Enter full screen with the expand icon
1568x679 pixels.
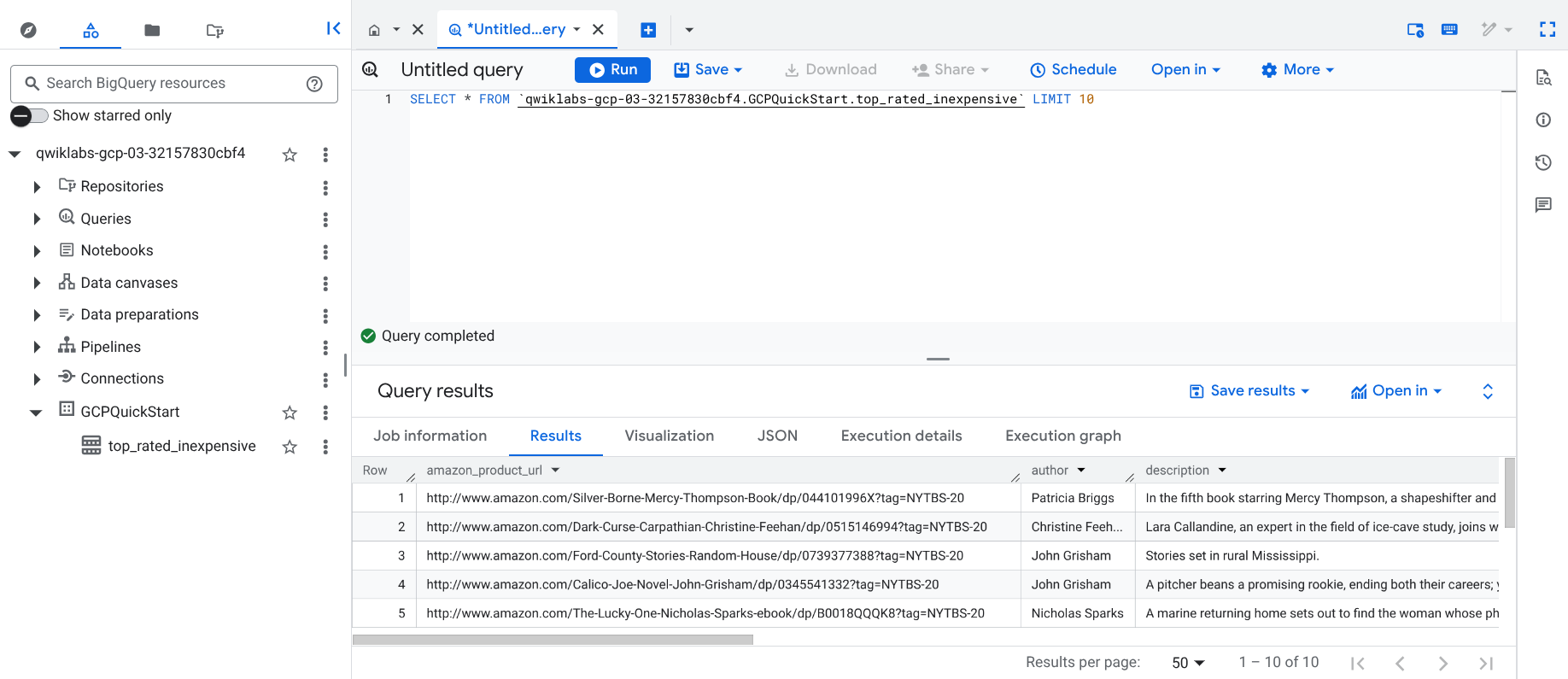coord(1548,29)
